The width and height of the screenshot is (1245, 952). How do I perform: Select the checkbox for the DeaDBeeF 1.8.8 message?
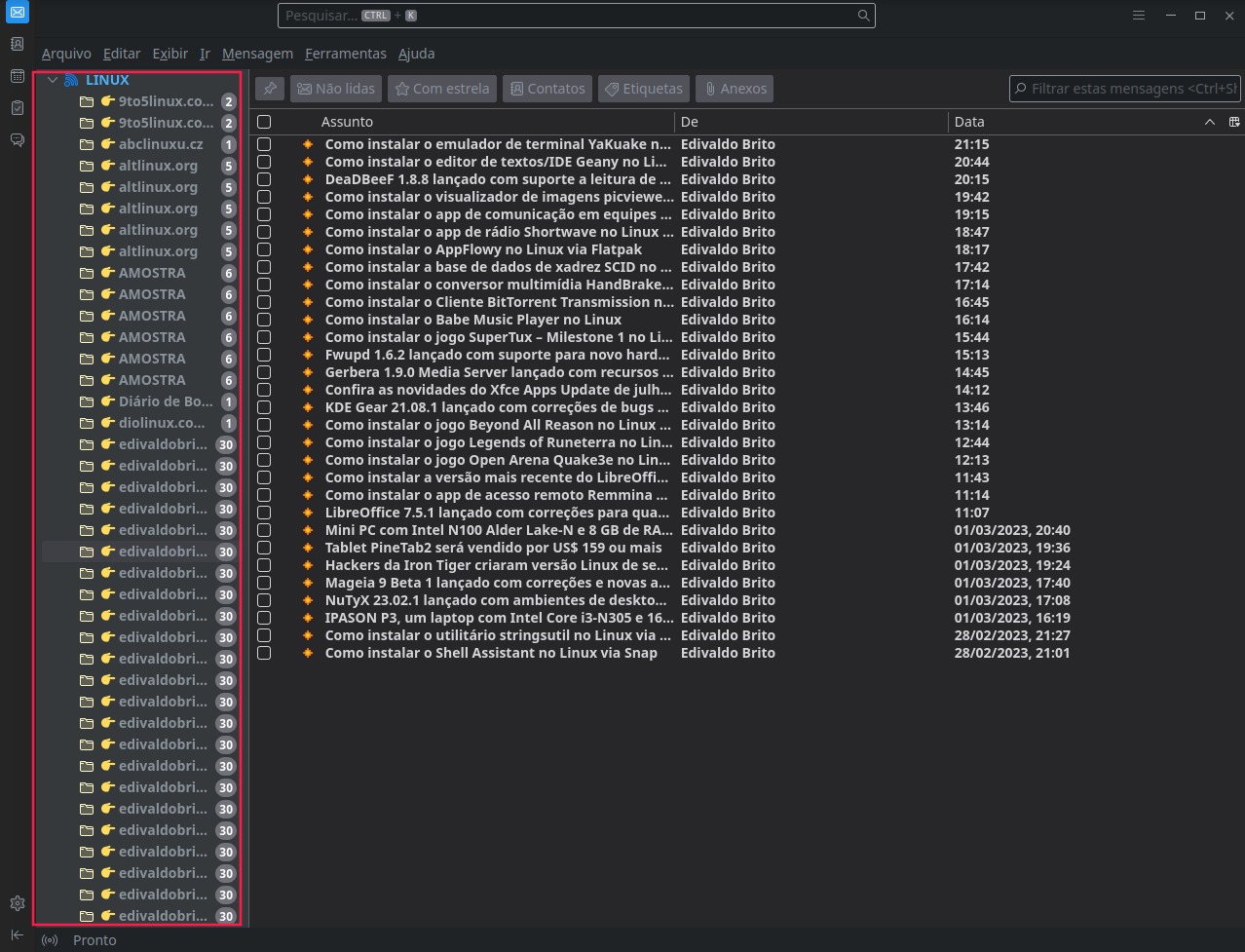(264, 179)
